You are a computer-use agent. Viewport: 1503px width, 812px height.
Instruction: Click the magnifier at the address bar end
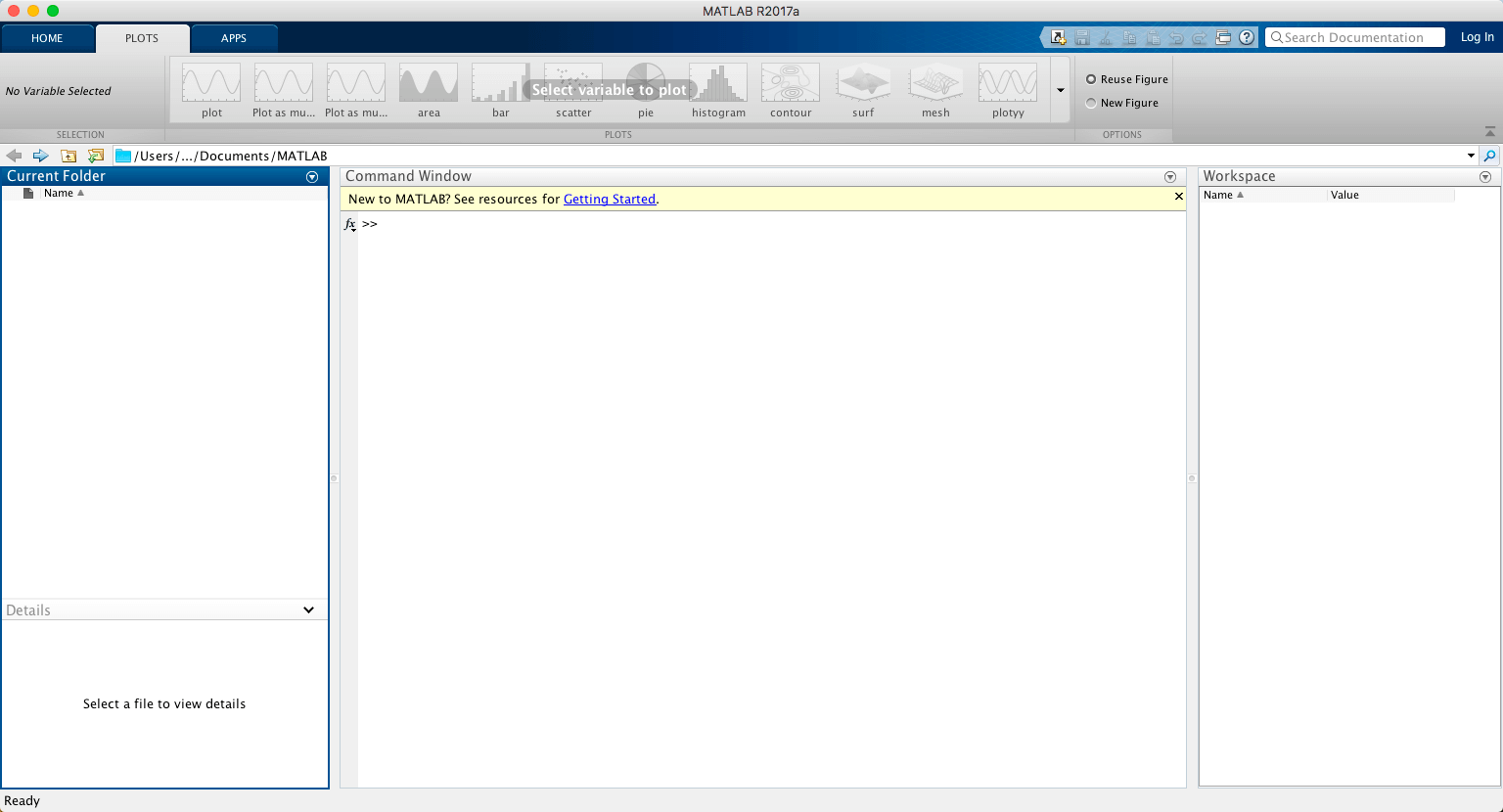click(x=1489, y=156)
